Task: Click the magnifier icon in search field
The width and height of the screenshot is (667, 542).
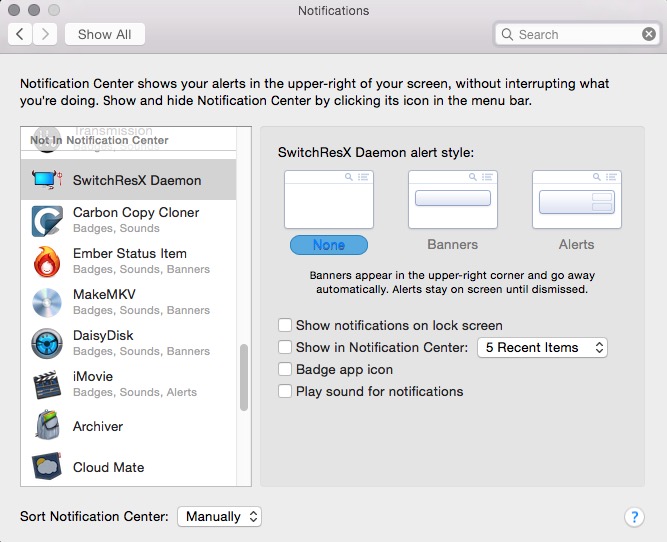Action: (x=507, y=34)
